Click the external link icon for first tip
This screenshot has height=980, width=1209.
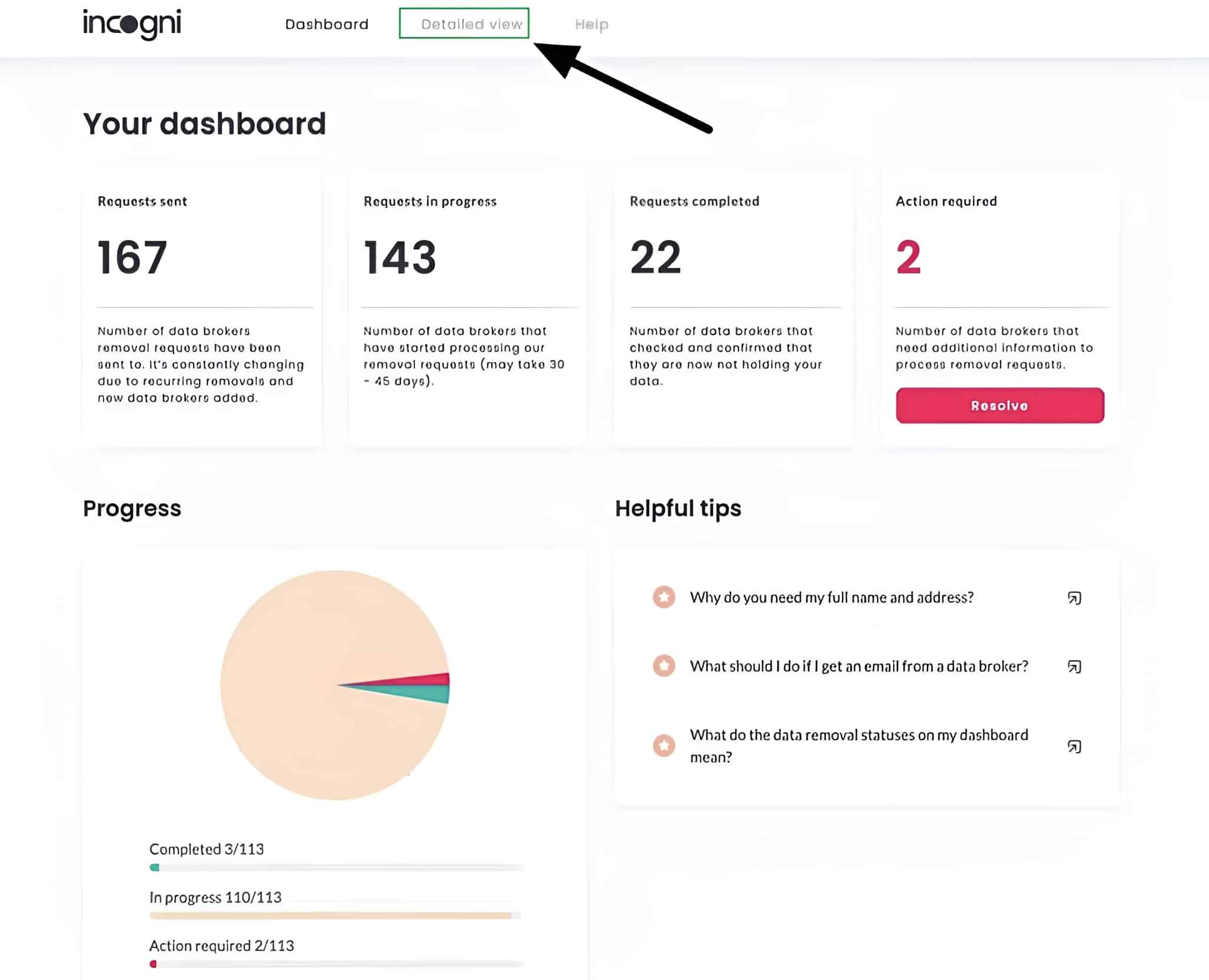pyautogui.click(x=1075, y=597)
